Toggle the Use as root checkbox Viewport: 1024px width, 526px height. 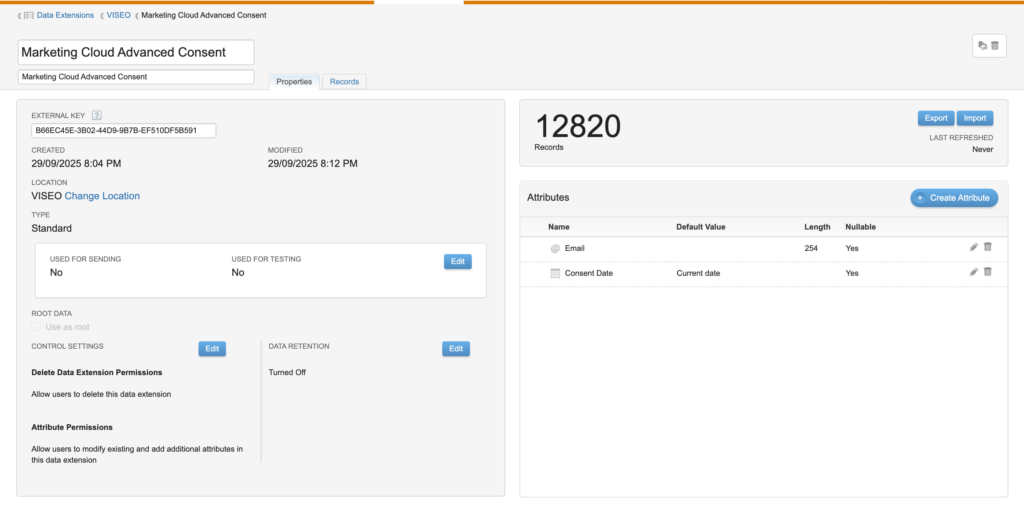point(37,327)
